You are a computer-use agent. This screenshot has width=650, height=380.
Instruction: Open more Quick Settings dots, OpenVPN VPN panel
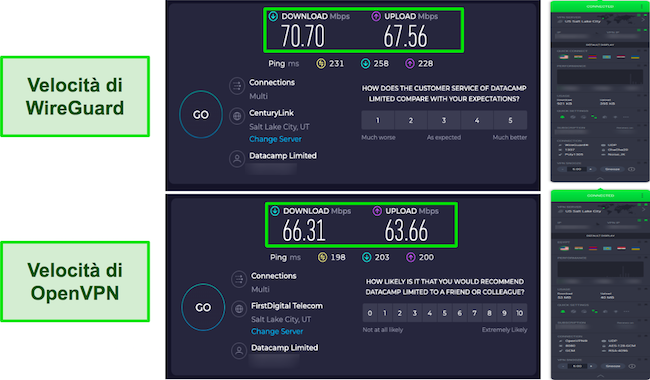(626, 311)
